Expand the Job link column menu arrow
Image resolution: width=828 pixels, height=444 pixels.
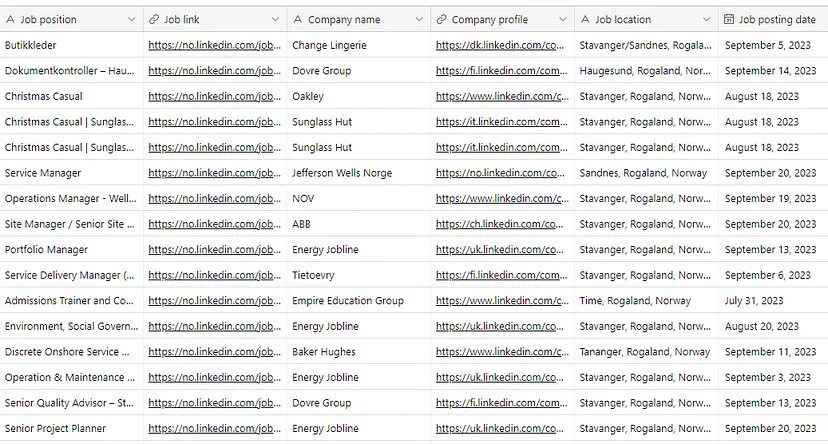[276, 19]
